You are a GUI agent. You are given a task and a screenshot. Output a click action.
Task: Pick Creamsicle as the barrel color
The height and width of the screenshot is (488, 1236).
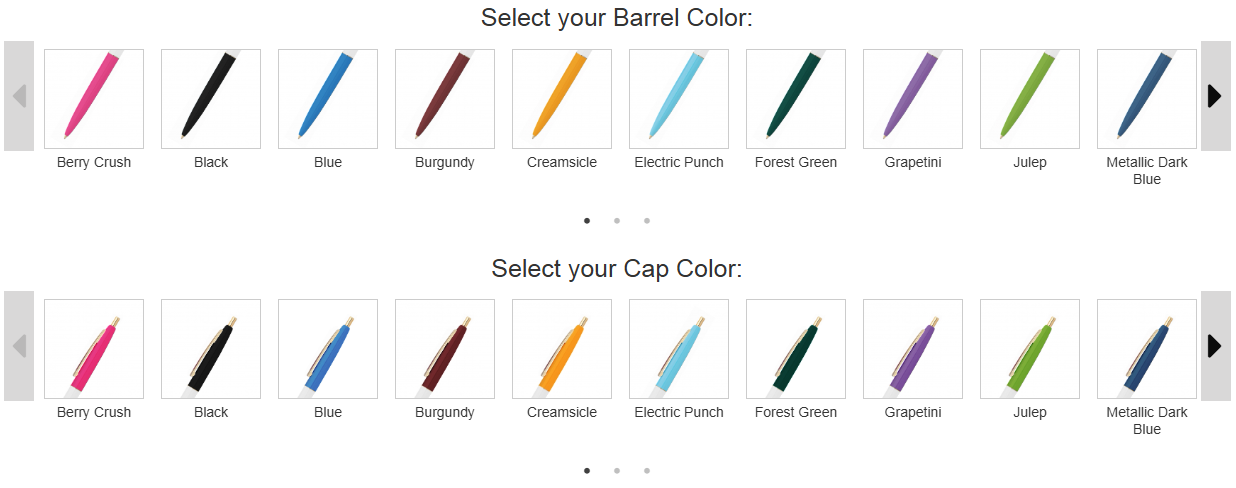click(562, 99)
